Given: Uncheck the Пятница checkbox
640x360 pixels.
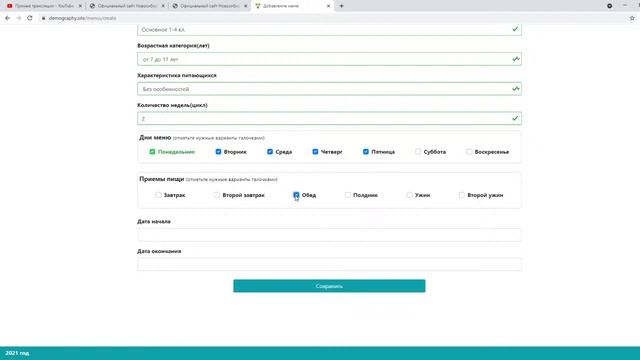Looking at the screenshot, I should coord(366,152).
